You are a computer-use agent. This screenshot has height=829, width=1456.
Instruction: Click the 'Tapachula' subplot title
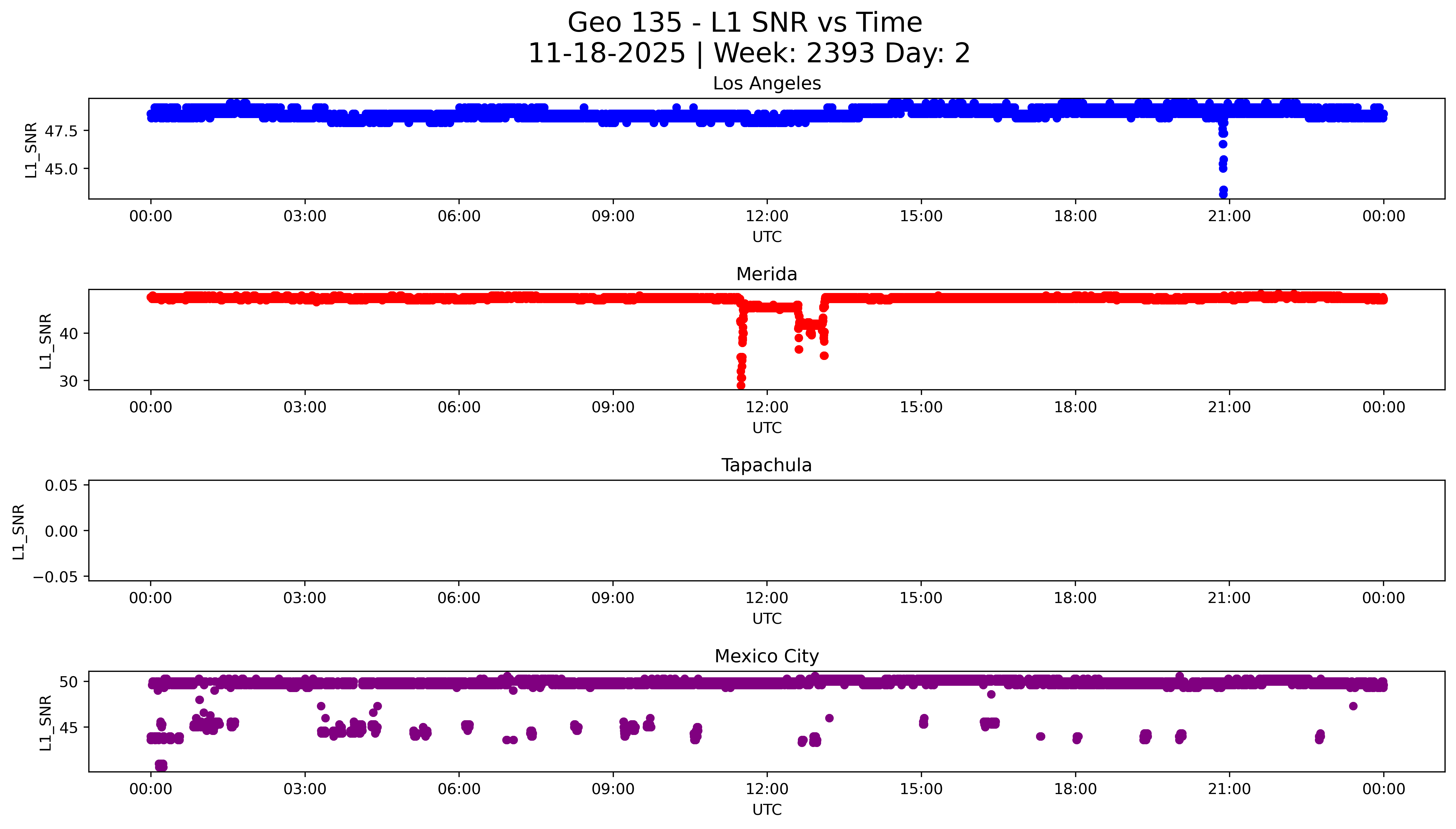click(x=766, y=465)
